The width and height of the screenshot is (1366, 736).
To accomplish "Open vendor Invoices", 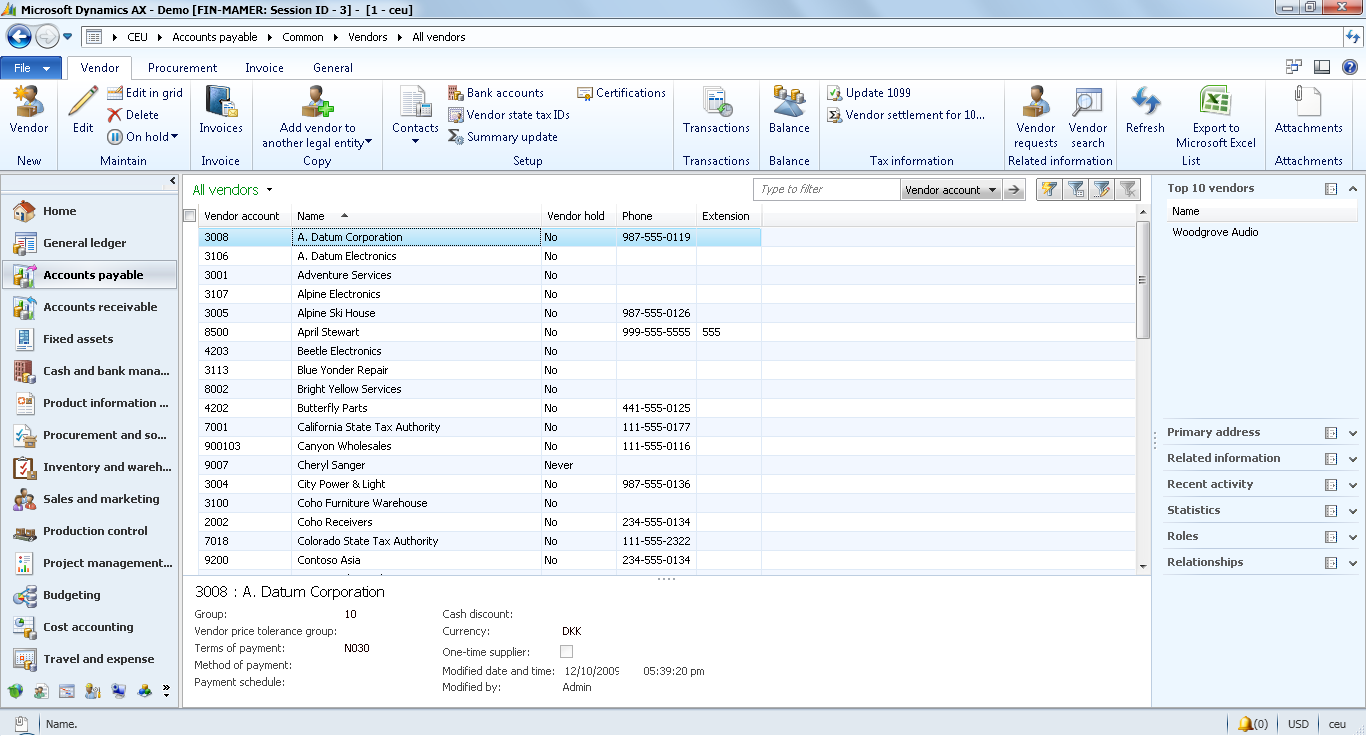I will coord(220,110).
